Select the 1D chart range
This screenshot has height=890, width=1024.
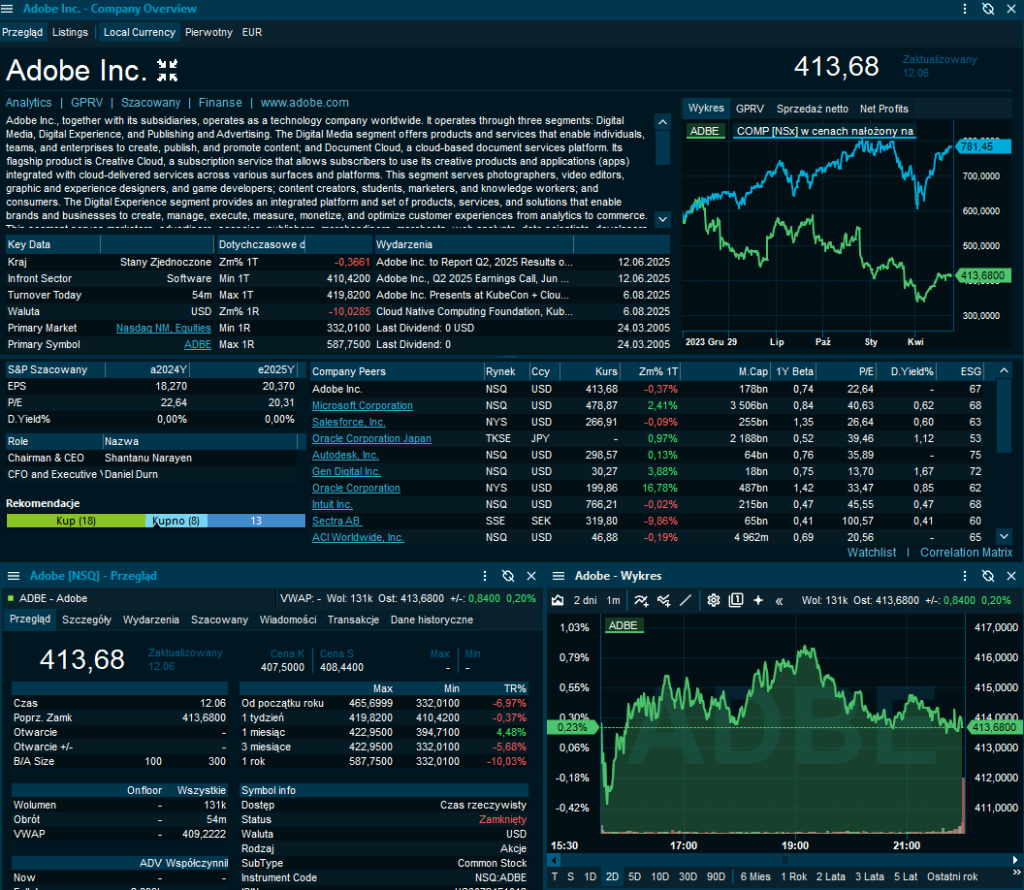[590, 876]
